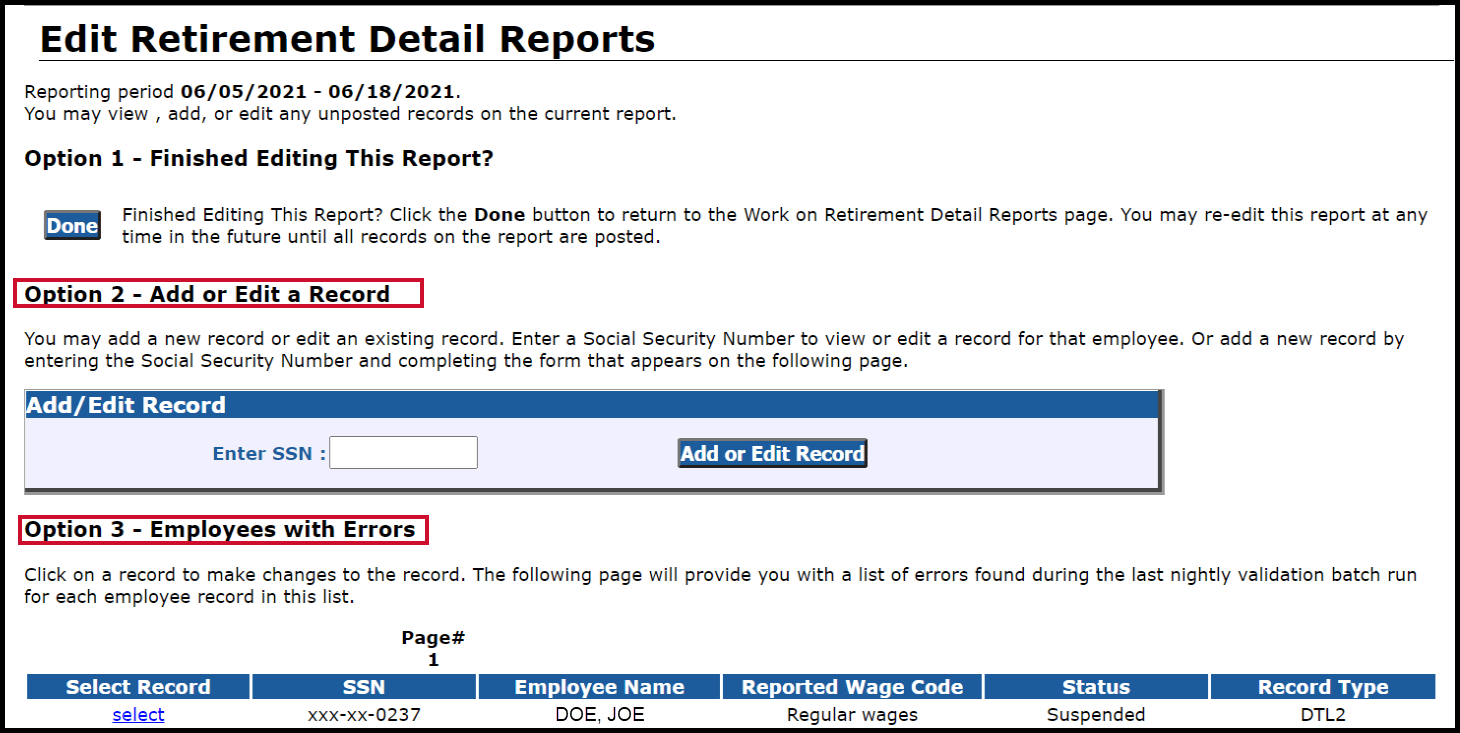1460x733 pixels.
Task: Click the SSN column header
Action: coord(364,687)
